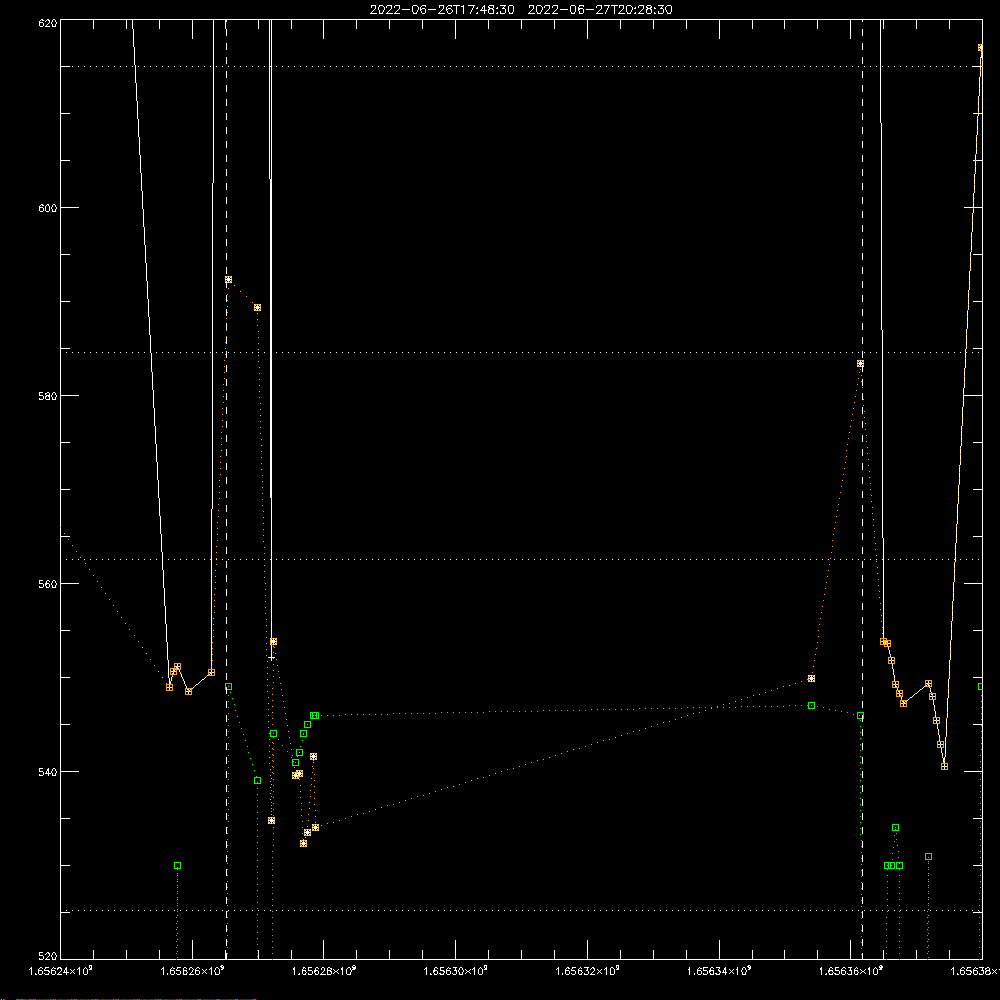Select the green marker on the second dashed vertical line
The width and height of the screenshot is (1000, 1000).
coord(860,716)
